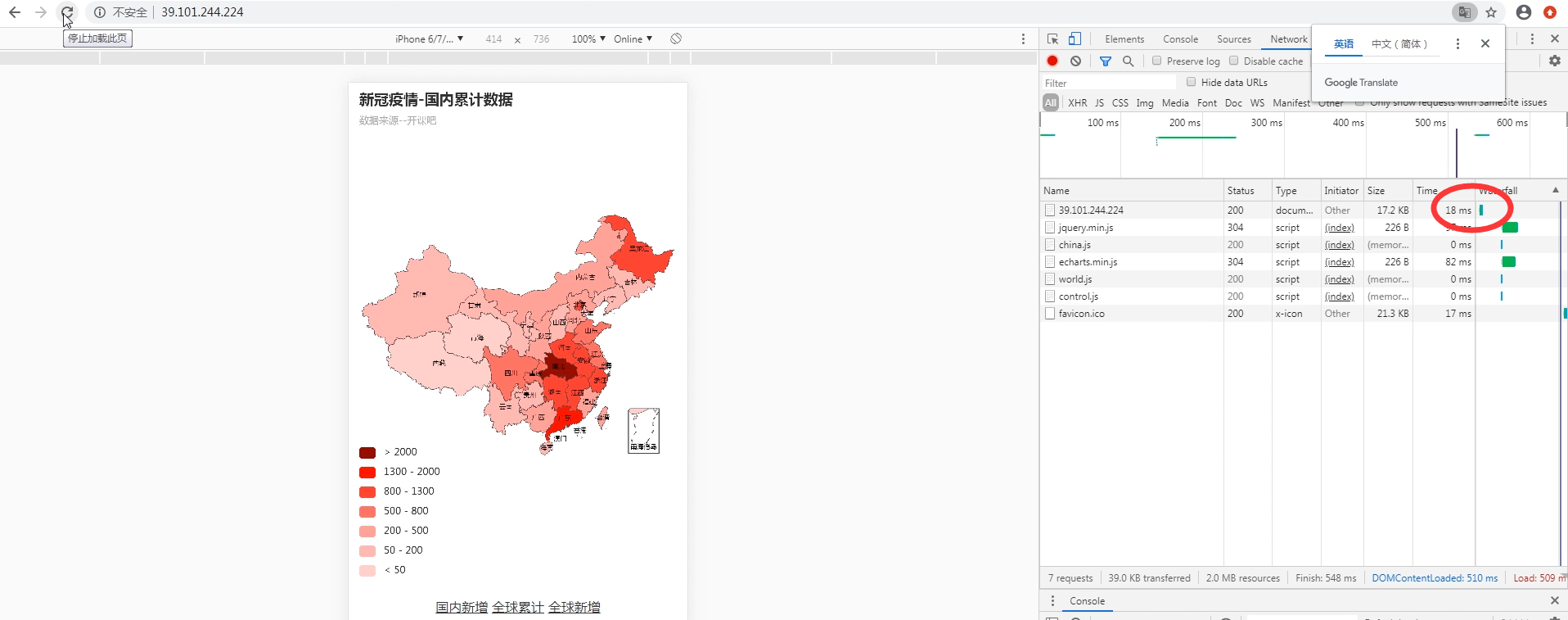Open the Online throttling dropdown
The image size is (1568, 620).
pyautogui.click(x=633, y=38)
